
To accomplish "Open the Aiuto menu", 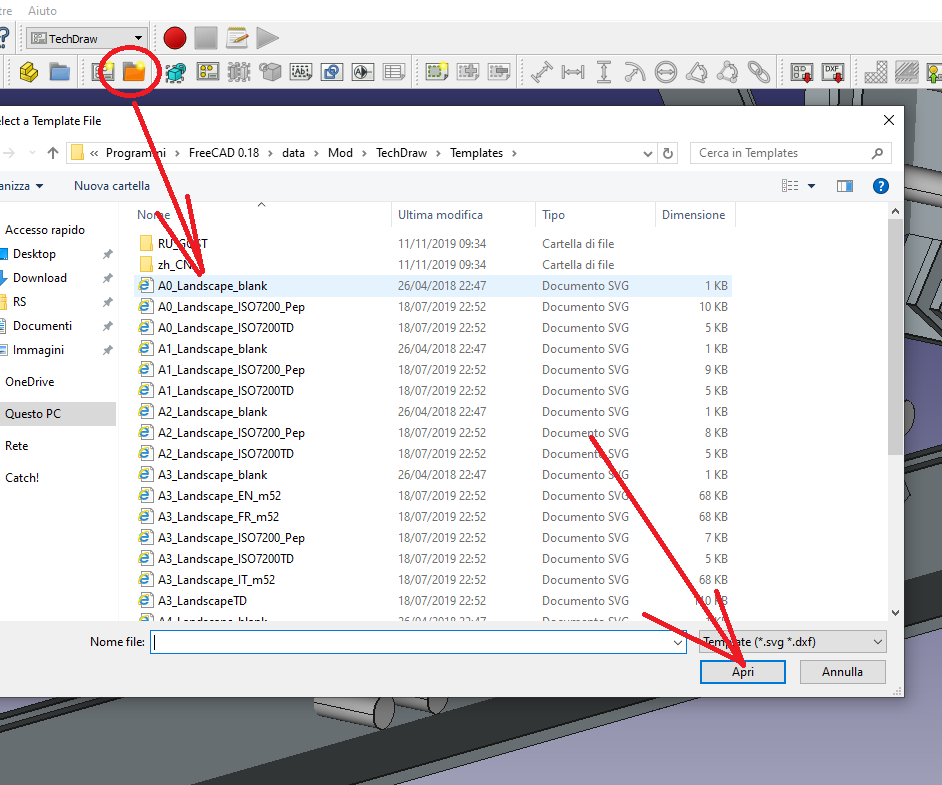I will pyautogui.click(x=42, y=11).
